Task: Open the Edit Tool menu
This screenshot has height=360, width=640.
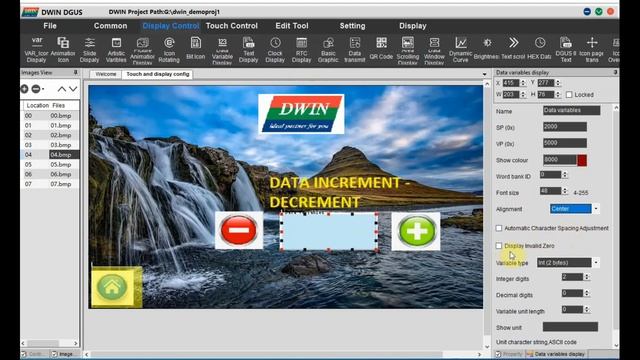Action: pos(292,26)
